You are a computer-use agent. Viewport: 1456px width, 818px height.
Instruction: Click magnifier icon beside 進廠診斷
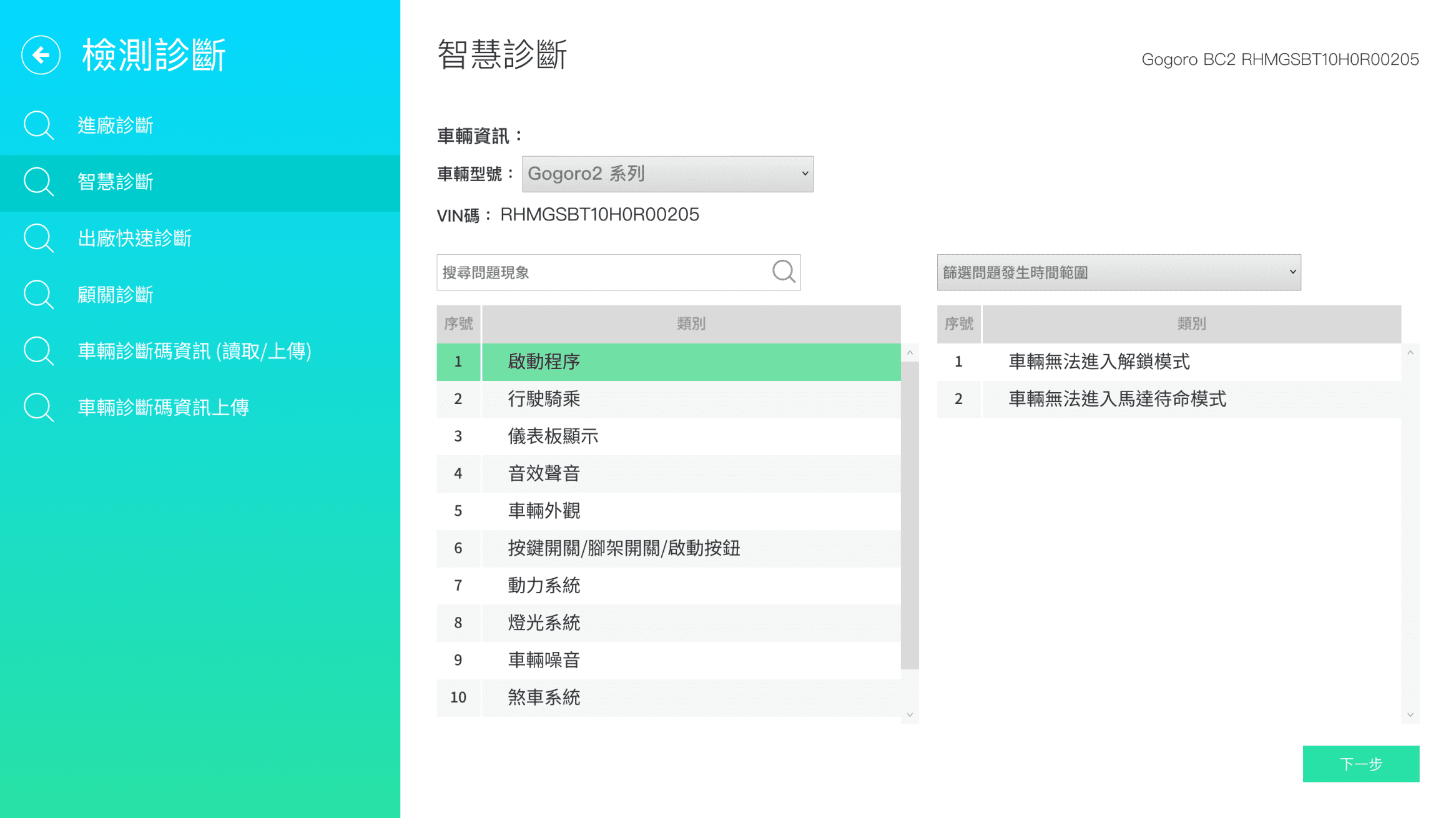39,125
